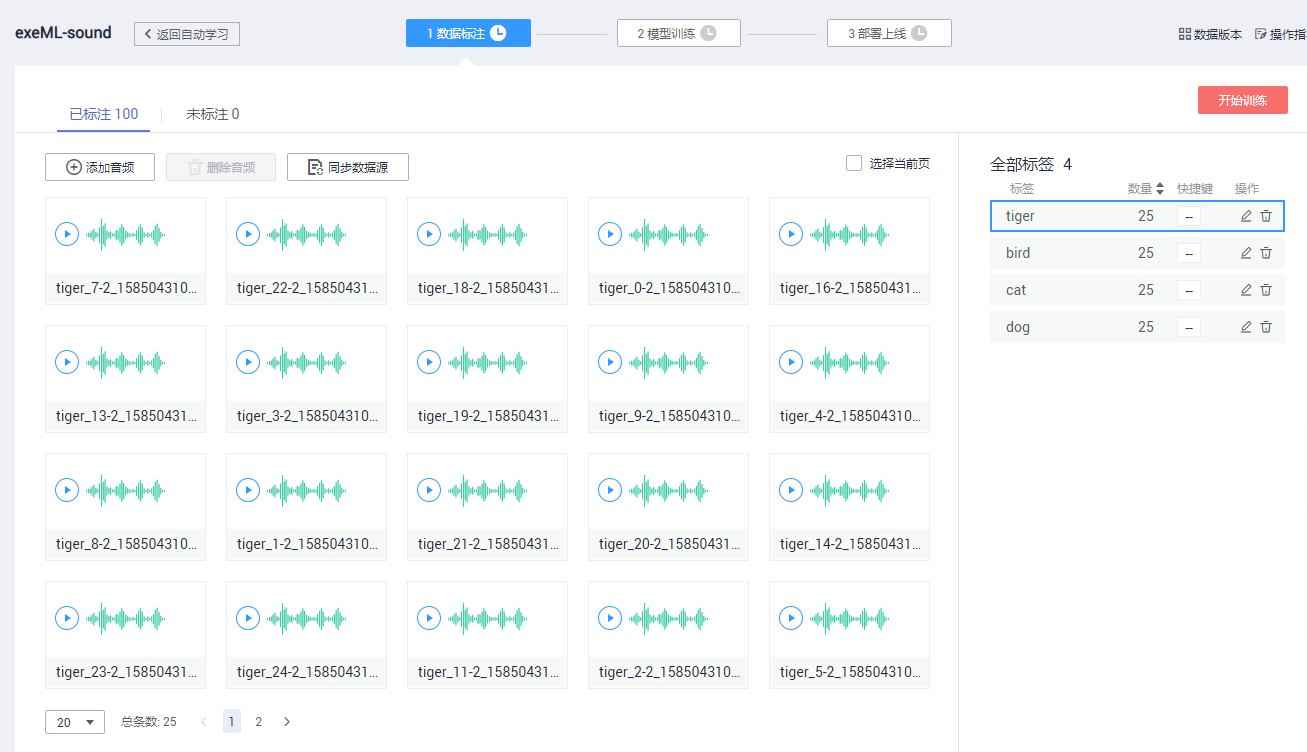Go to step 2 模型训练
The image size is (1307, 752).
point(678,33)
